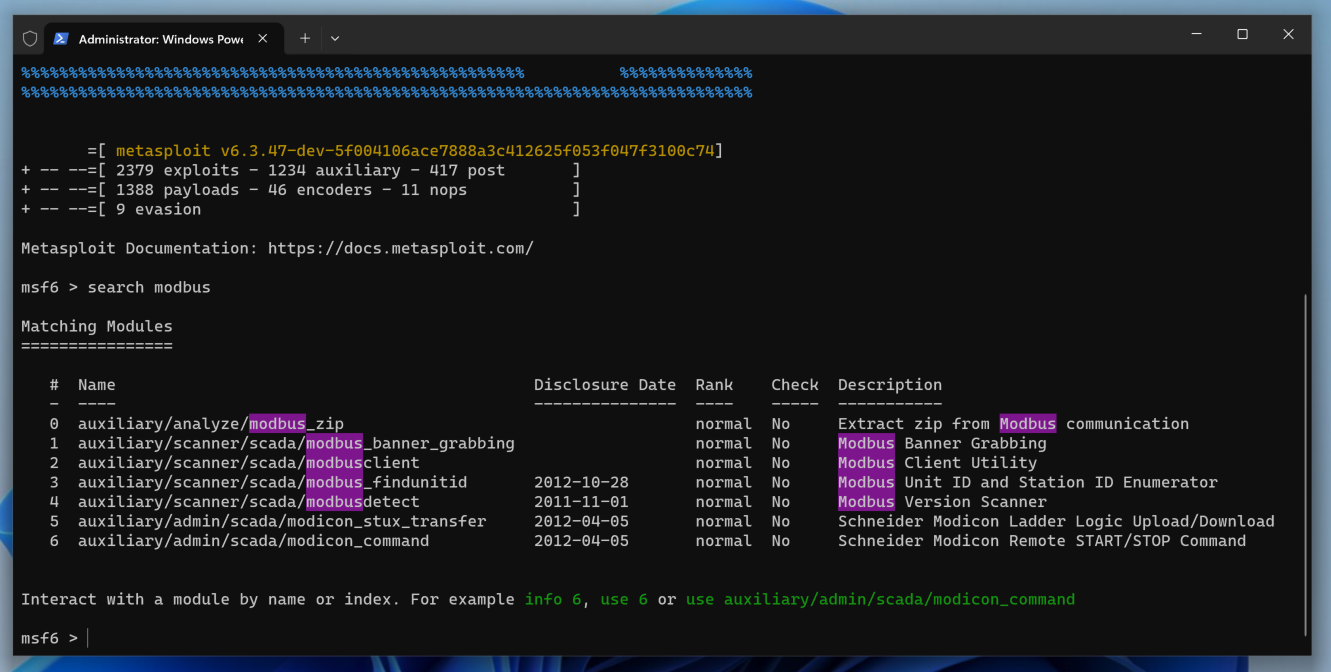Close the terminal window
1331x672 pixels.
click(1288, 34)
